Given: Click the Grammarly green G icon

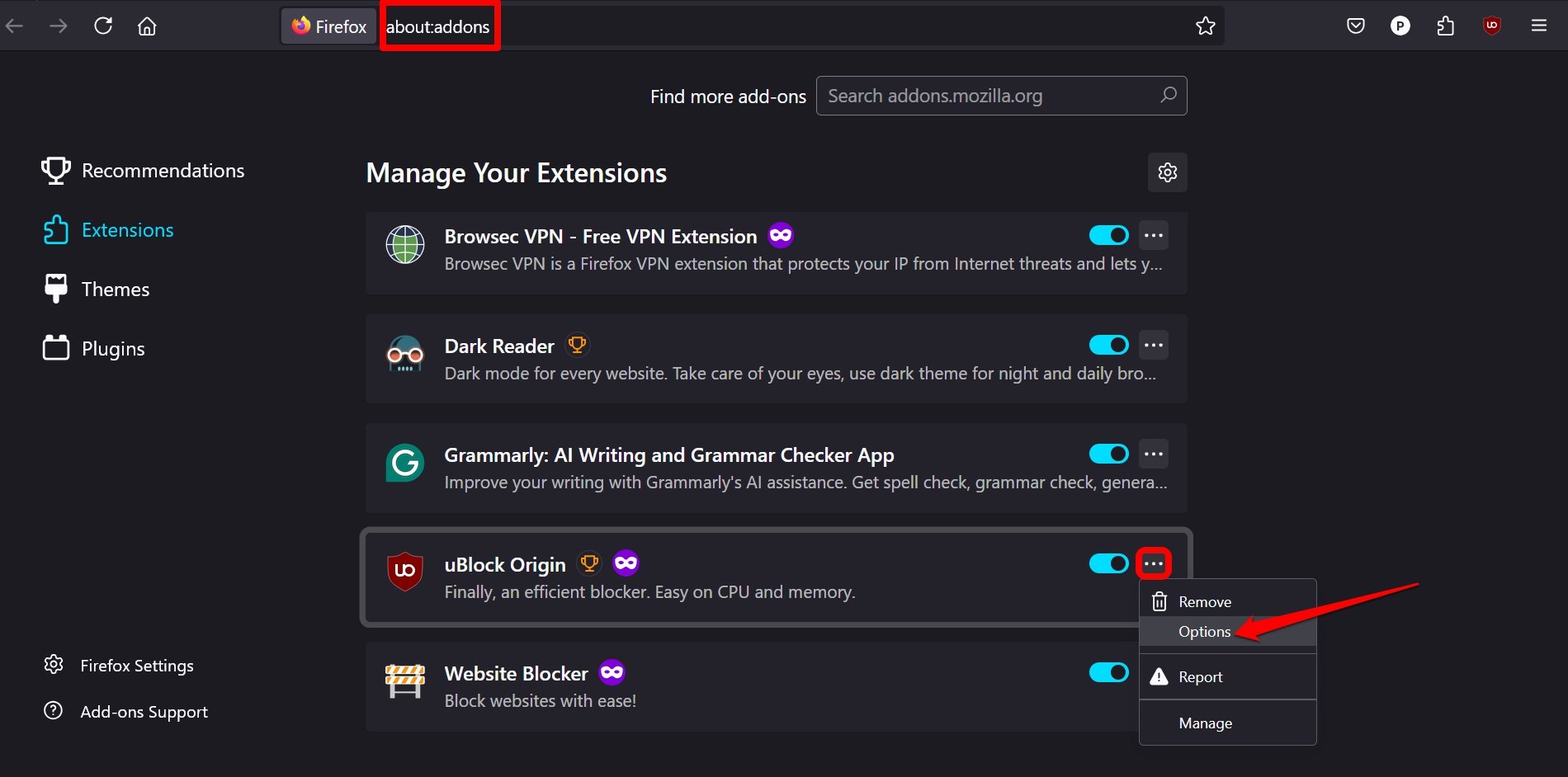Looking at the screenshot, I should tap(405, 464).
